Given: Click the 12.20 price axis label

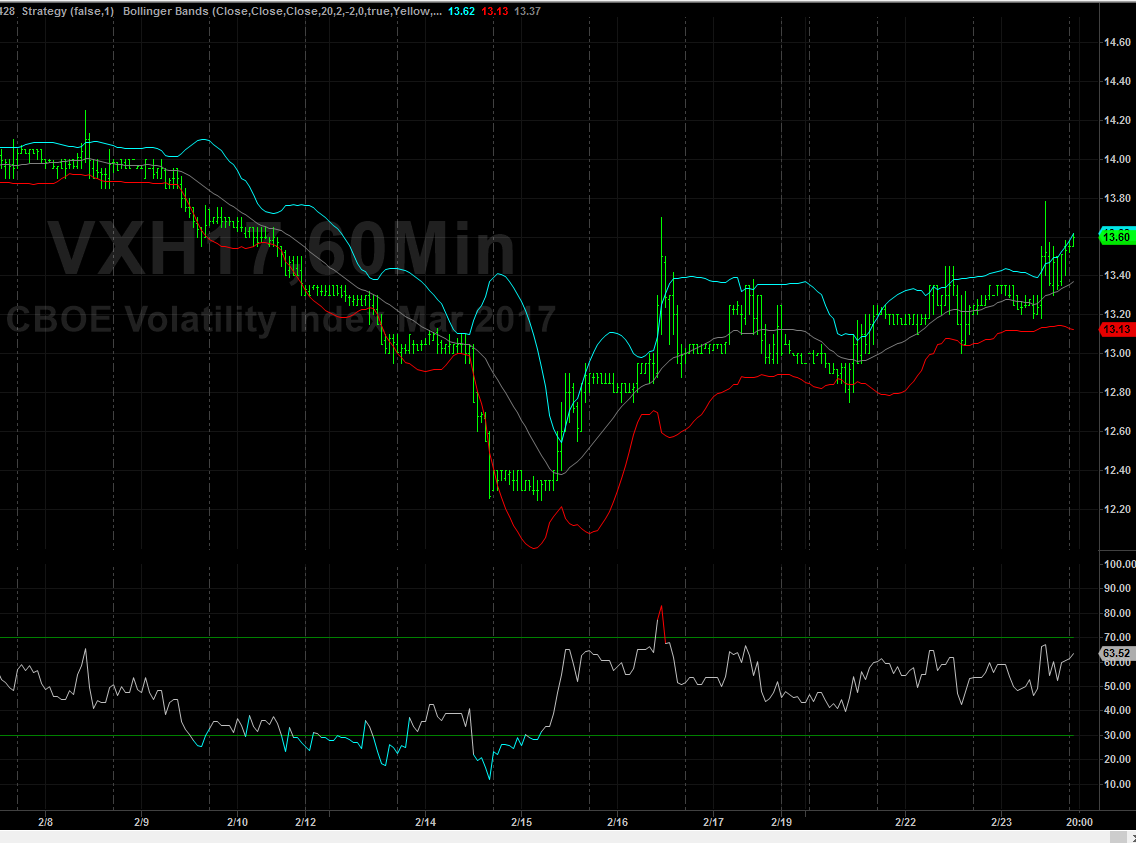Looking at the screenshot, I should click(1116, 509).
